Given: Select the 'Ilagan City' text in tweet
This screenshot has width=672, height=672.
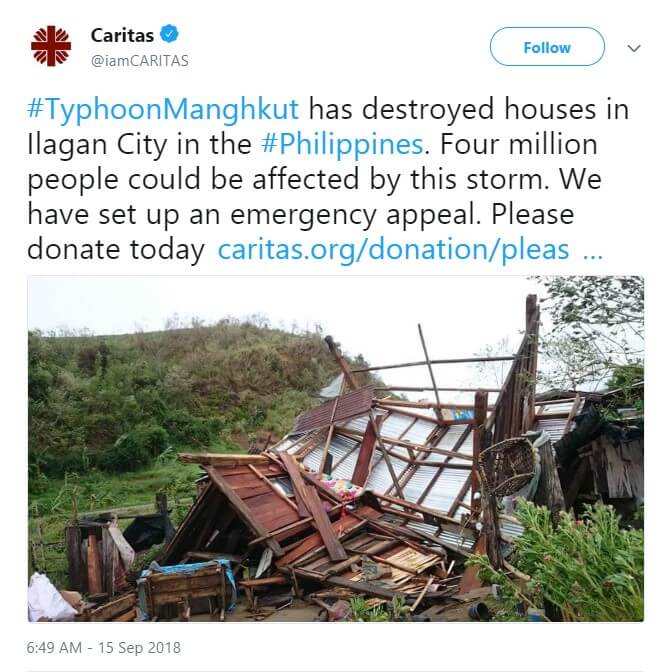Looking at the screenshot, I should pyautogui.click(x=97, y=145).
